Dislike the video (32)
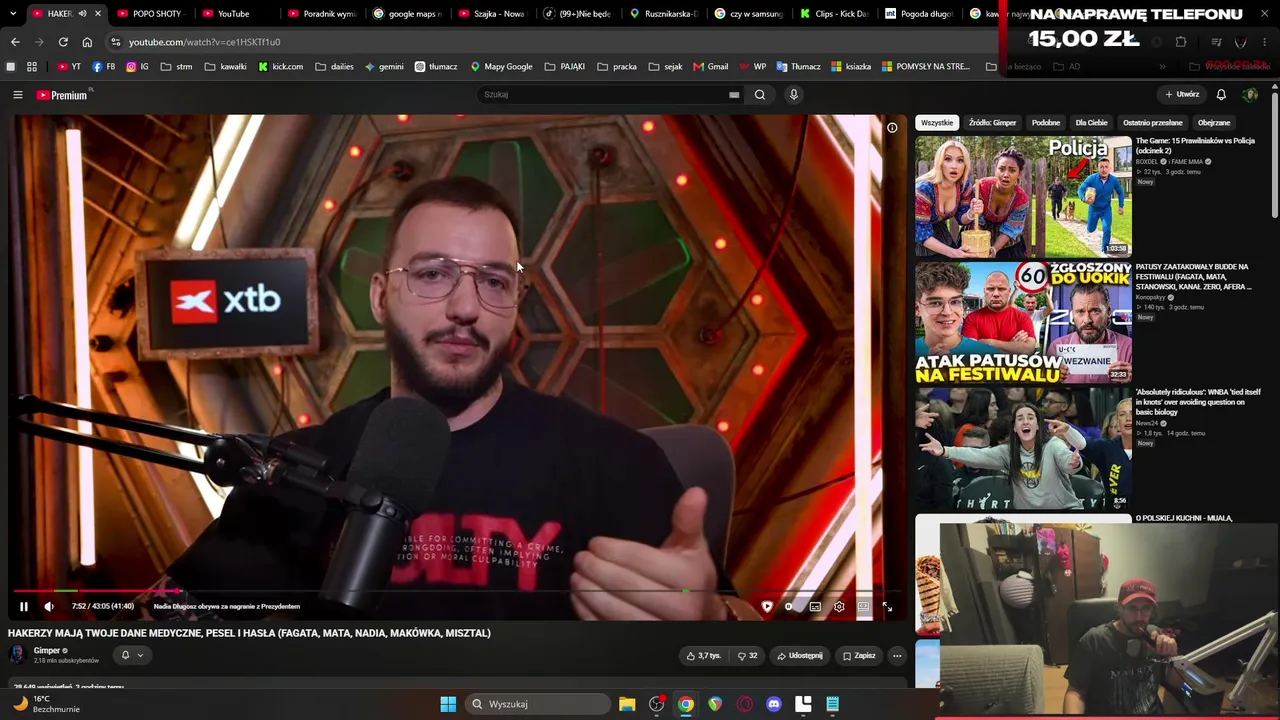Screen dimensions: 1280x720 click(x=747, y=656)
